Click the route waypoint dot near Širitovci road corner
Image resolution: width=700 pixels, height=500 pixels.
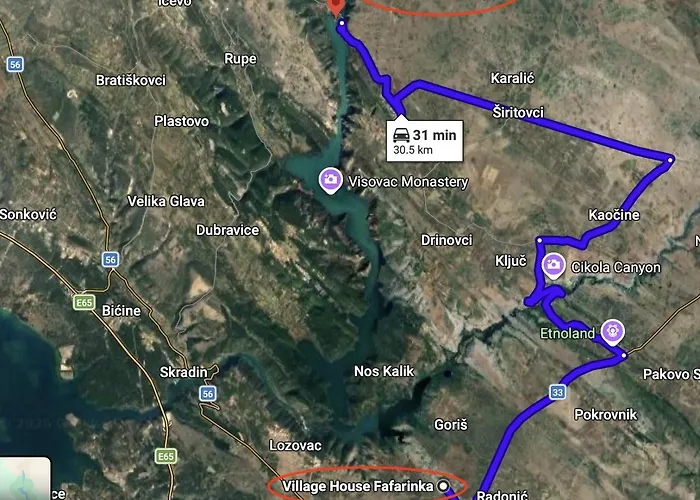(671, 159)
